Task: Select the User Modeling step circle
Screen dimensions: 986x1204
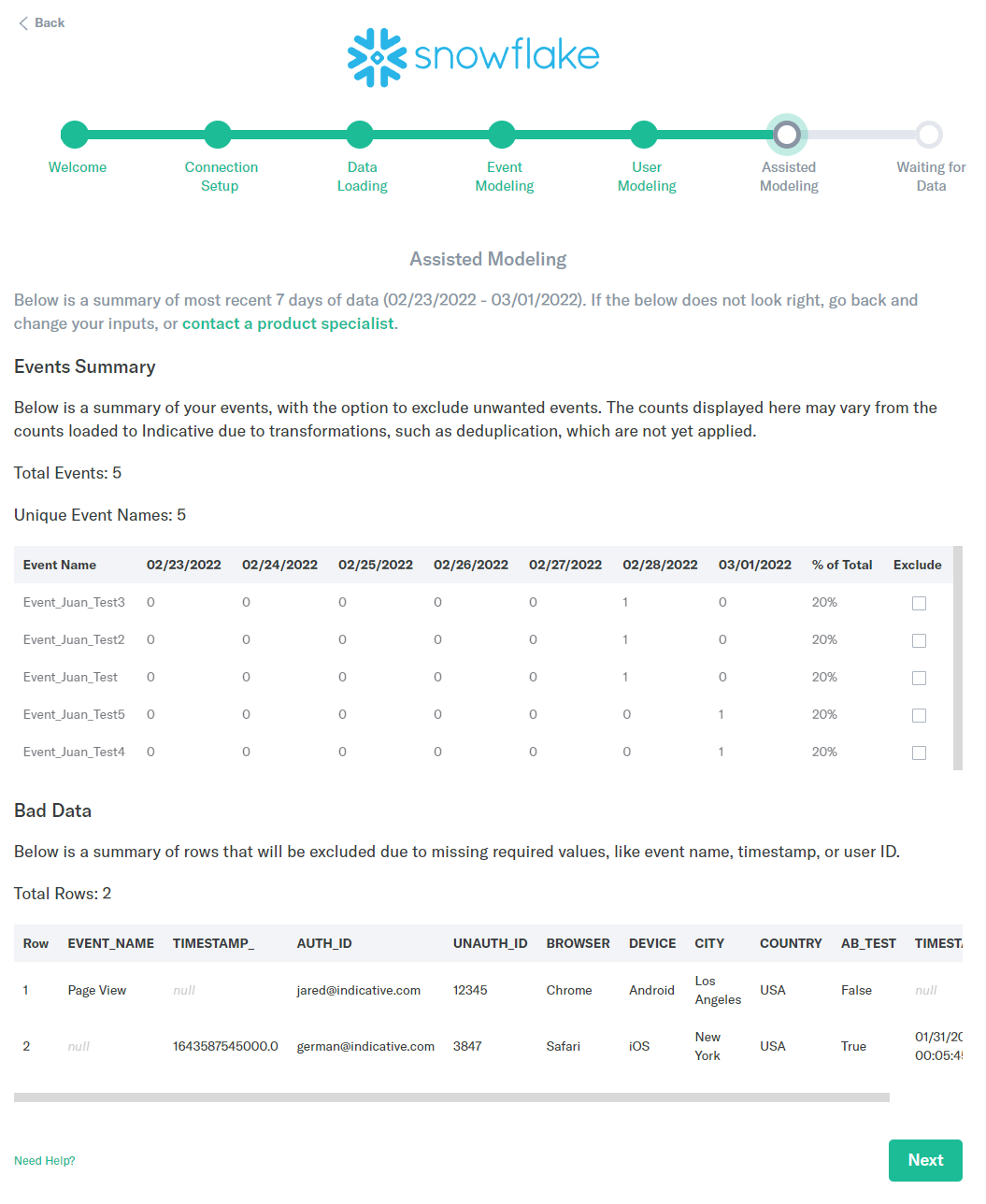Action: coord(644,134)
